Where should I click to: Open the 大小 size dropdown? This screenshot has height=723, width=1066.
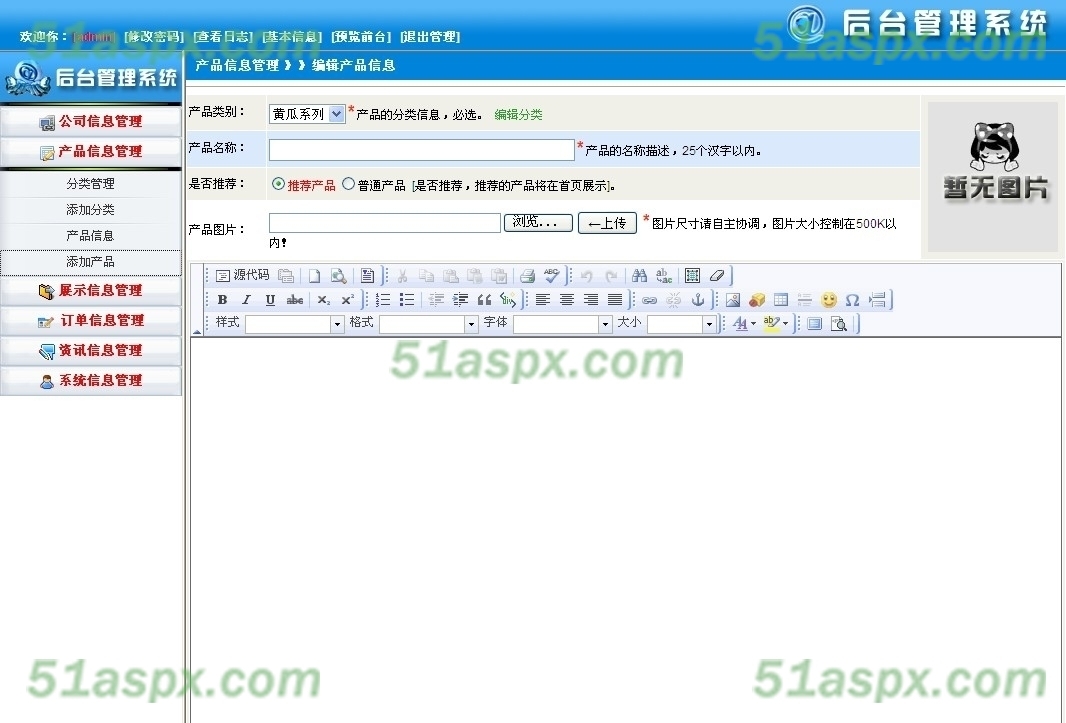[682, 324]
